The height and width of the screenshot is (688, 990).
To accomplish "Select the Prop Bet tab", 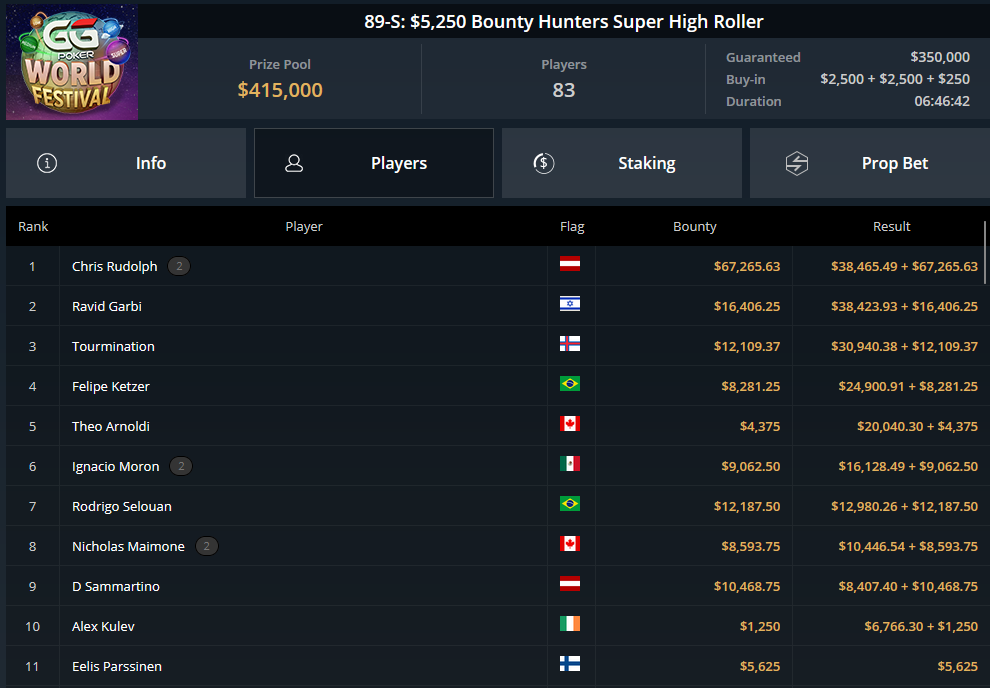I will coord(869,163).
